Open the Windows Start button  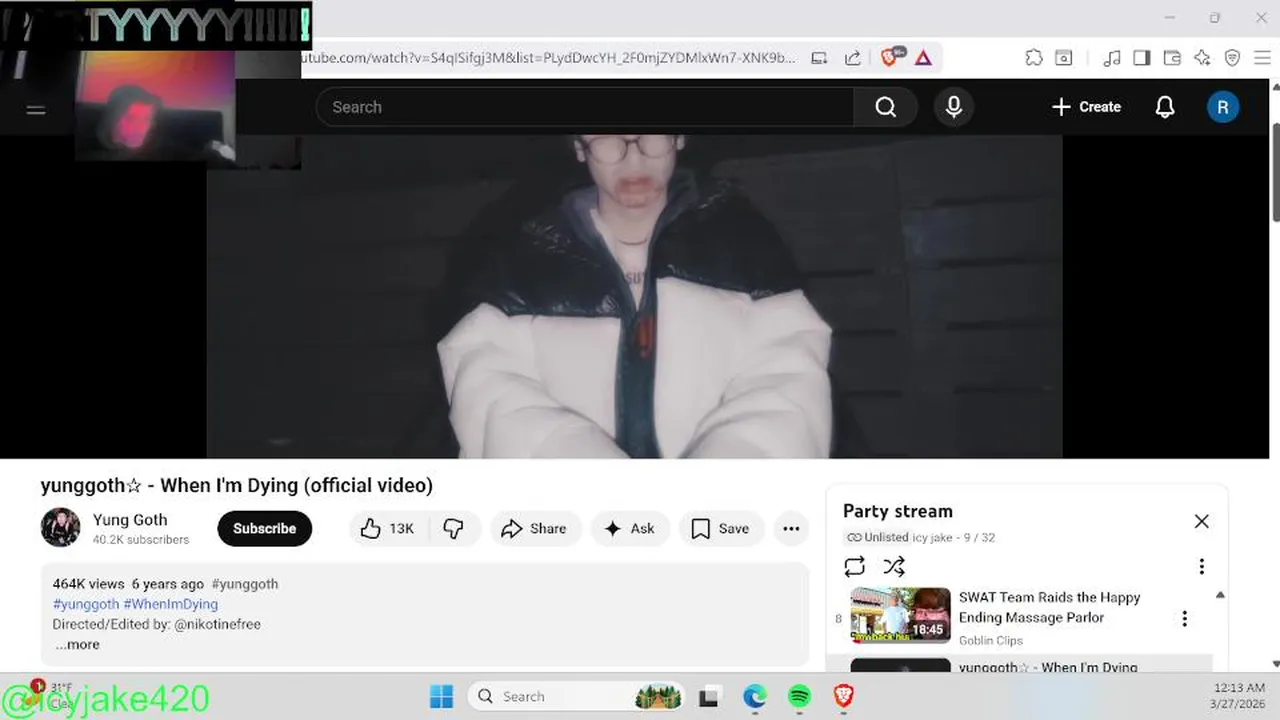[441, 696]
